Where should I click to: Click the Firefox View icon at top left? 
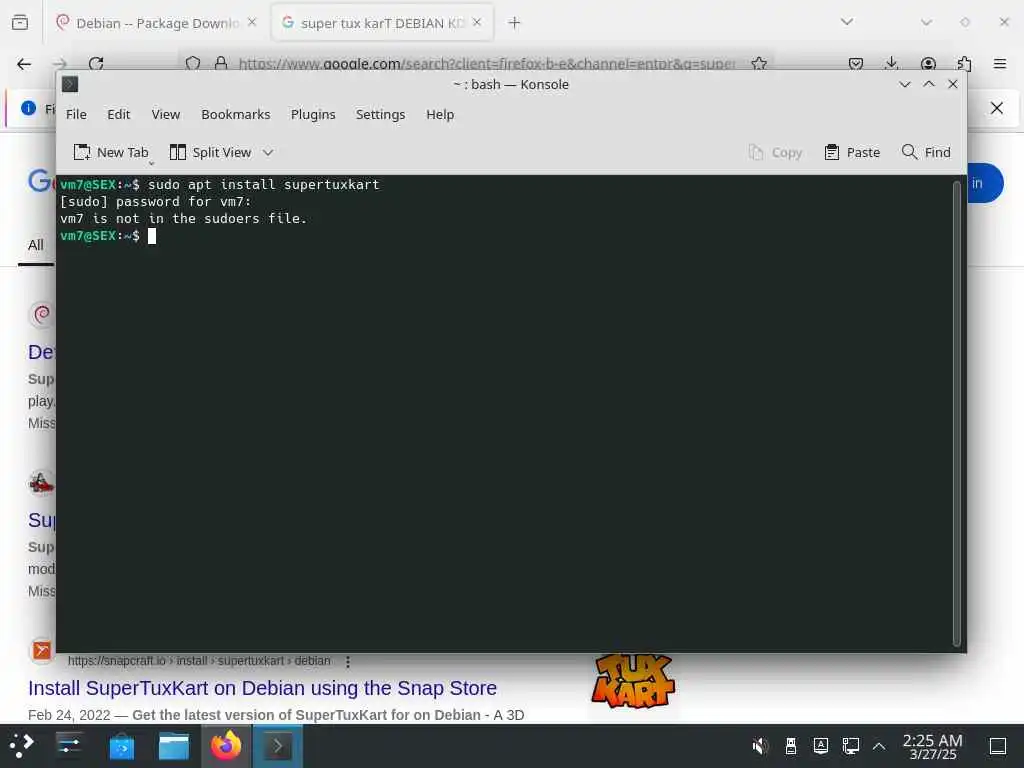[x=20, y=23]
